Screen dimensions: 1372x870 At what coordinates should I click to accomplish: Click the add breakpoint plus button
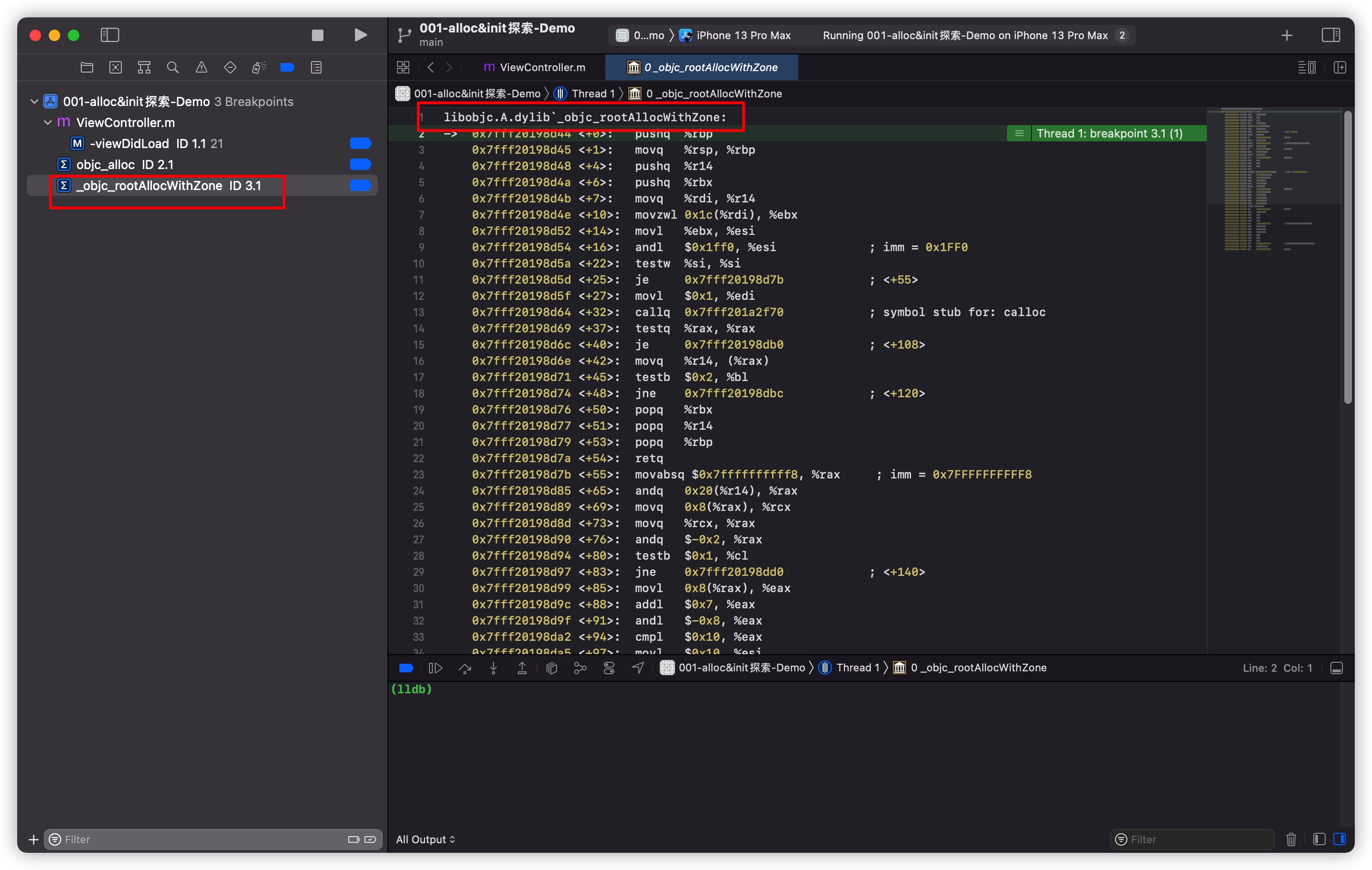[x=33, y=839]
